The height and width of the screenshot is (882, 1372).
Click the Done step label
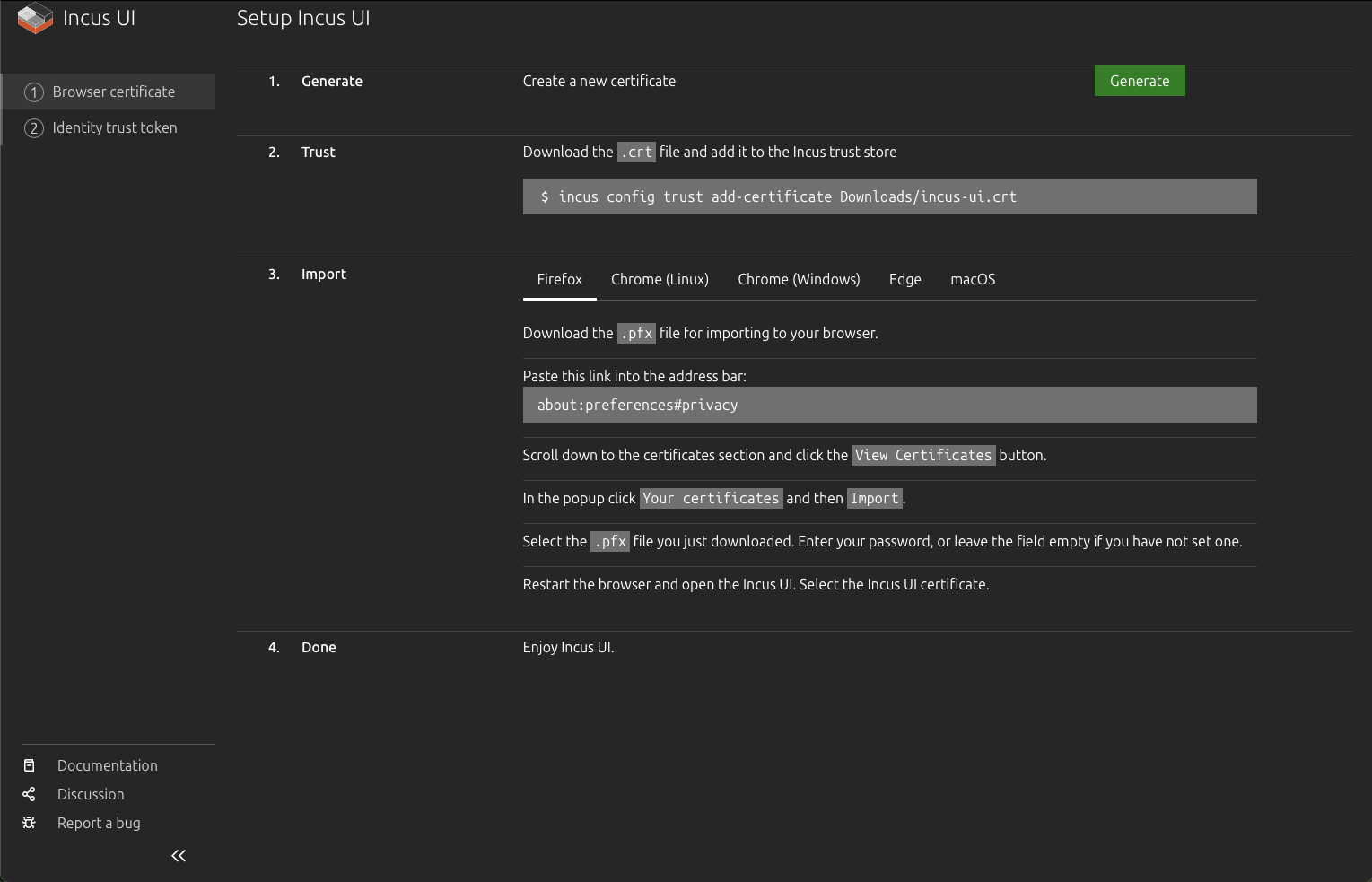[319, 647]
